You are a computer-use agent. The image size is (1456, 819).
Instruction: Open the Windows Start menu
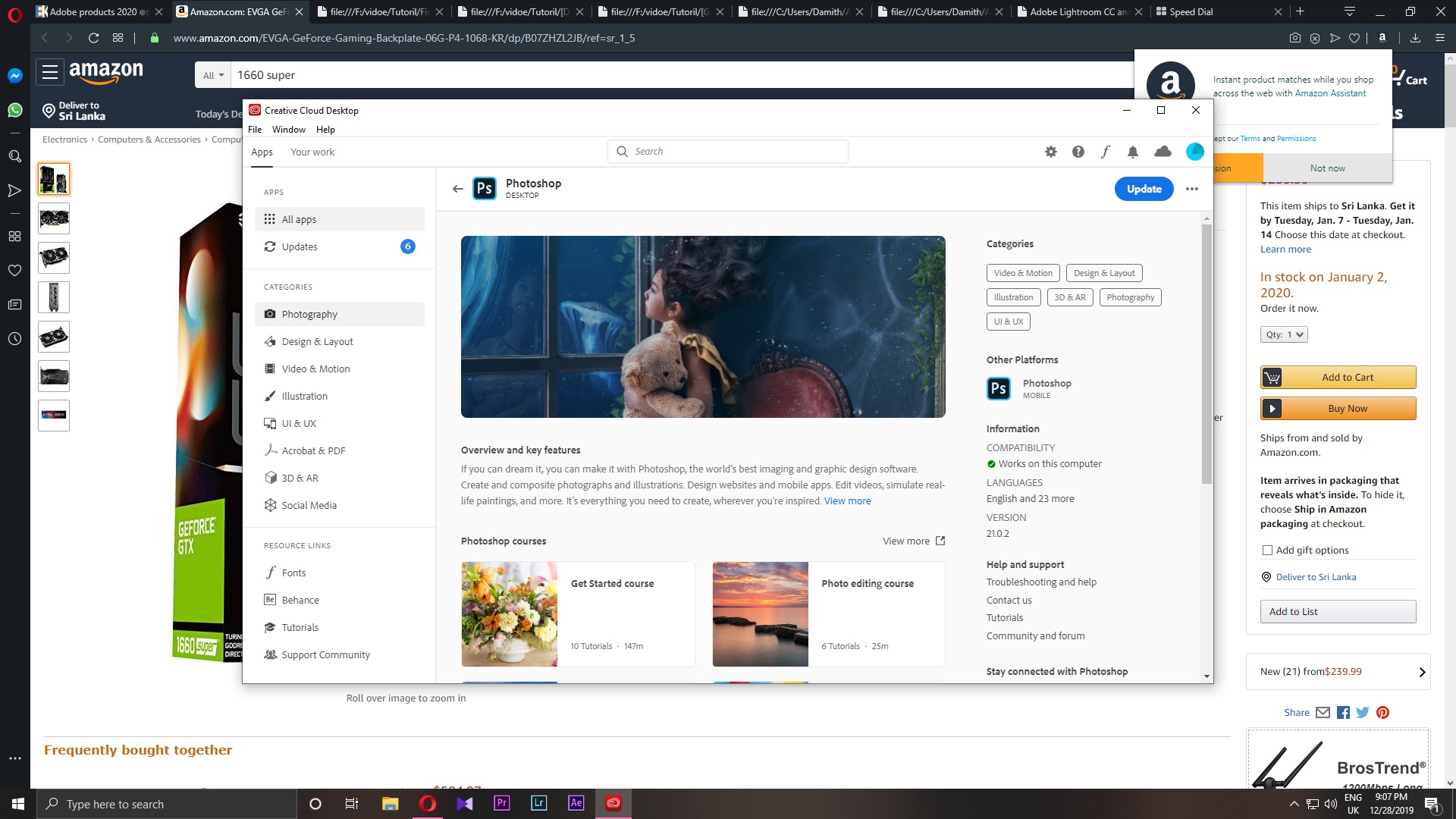(18, 803)
